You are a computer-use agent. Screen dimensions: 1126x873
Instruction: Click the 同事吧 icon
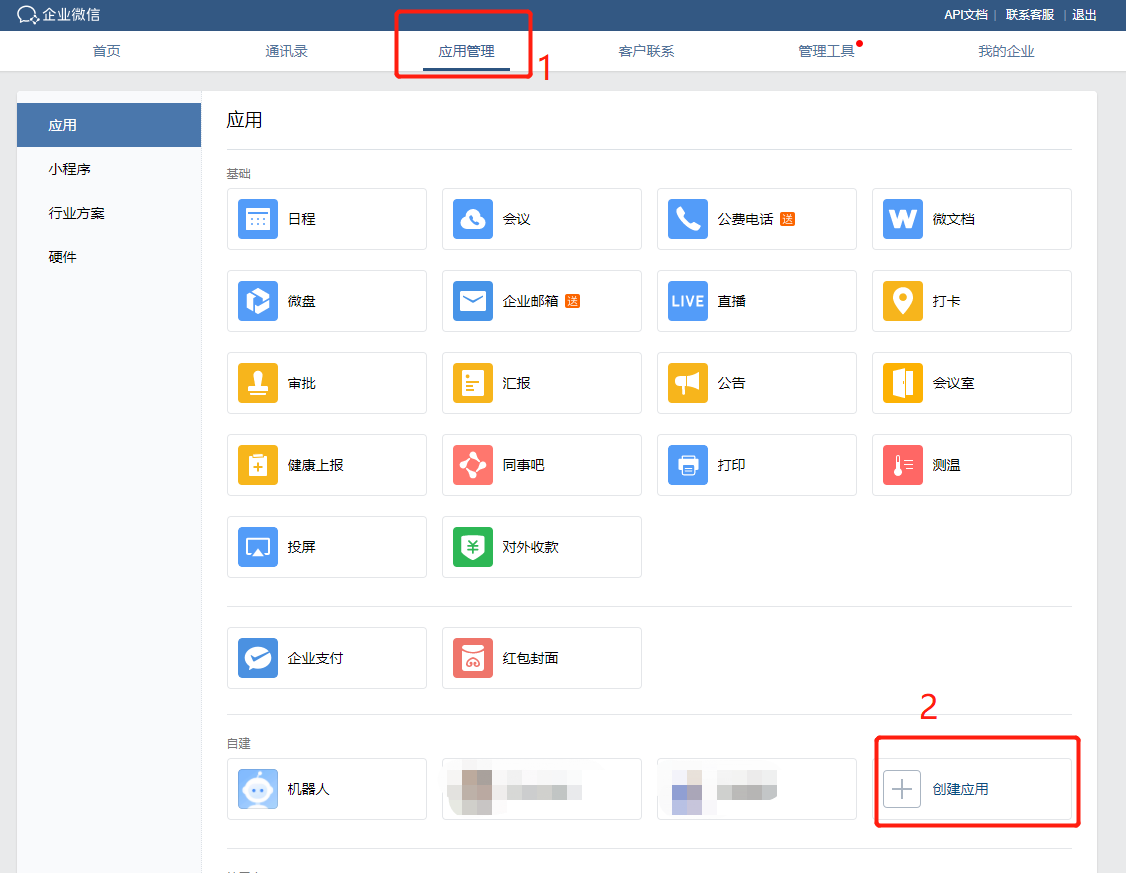click(473, 465)
